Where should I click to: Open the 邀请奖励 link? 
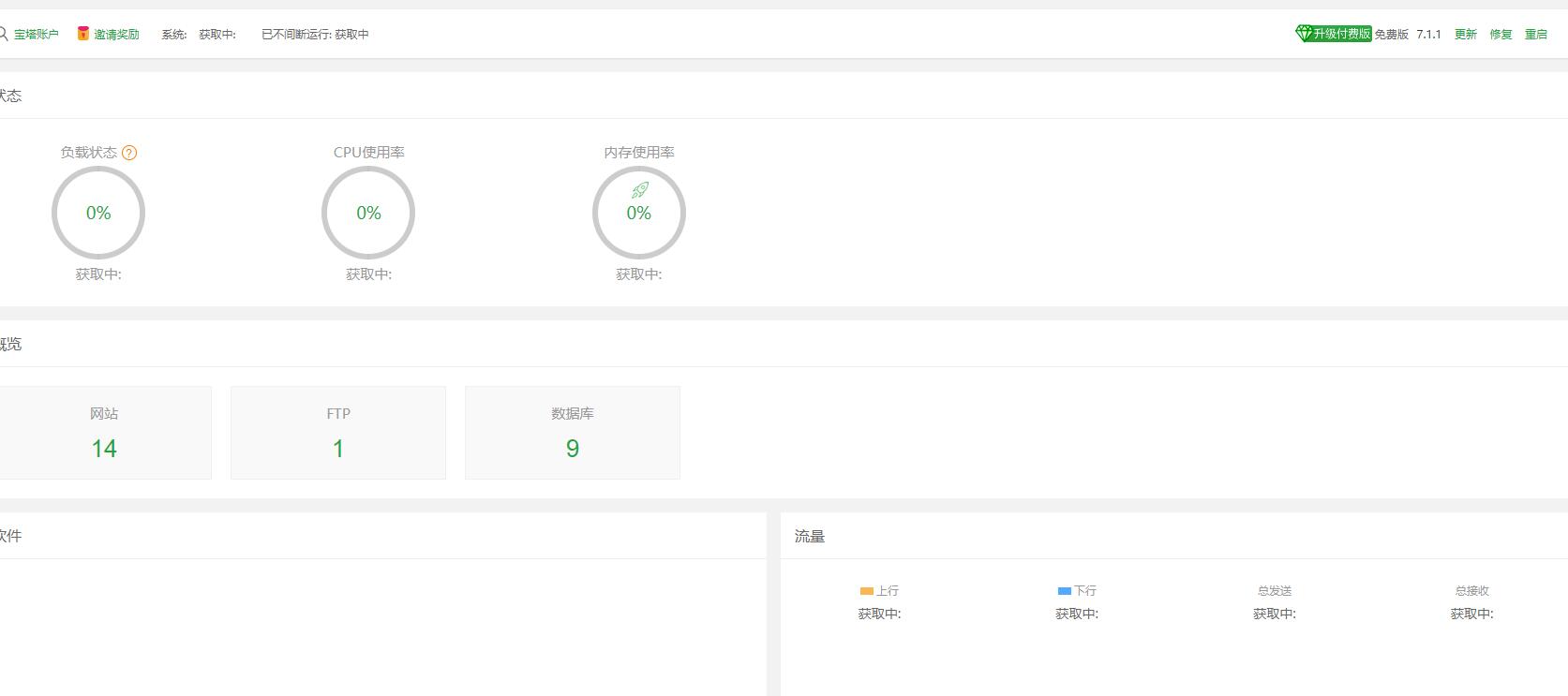(x=116, y=35)
